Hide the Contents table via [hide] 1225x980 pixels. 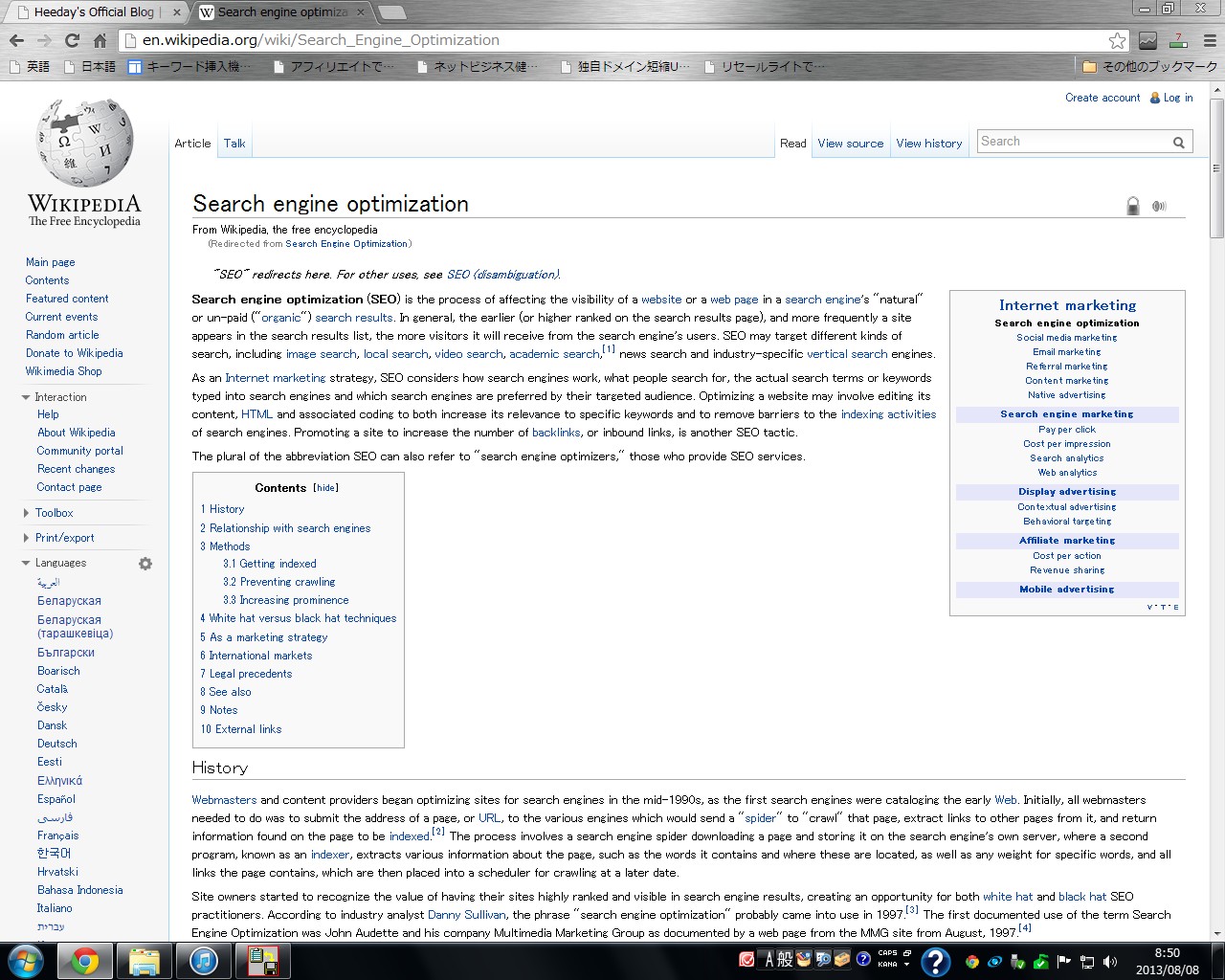pos(325,488)
